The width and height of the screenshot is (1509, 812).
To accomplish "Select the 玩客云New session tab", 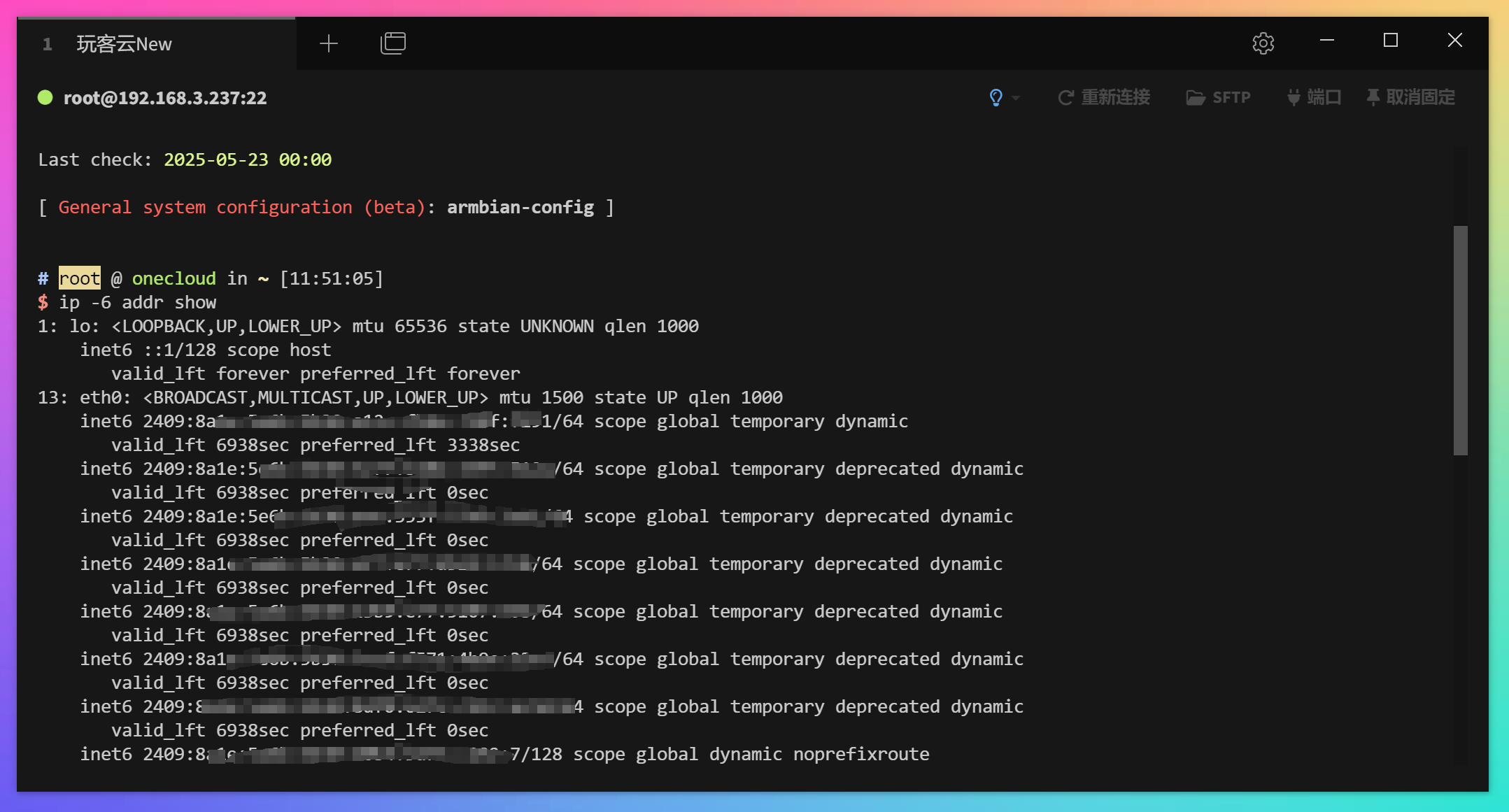I will [124, 44].
